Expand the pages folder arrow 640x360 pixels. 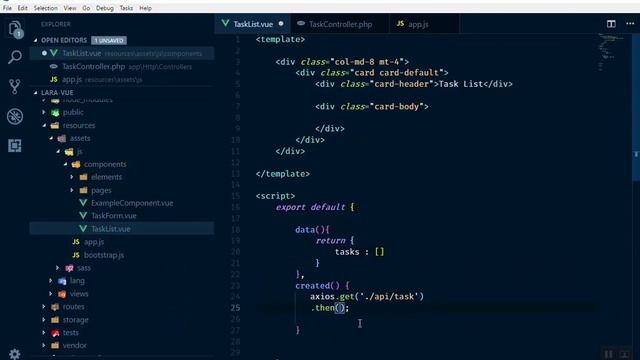coord(72,190)
